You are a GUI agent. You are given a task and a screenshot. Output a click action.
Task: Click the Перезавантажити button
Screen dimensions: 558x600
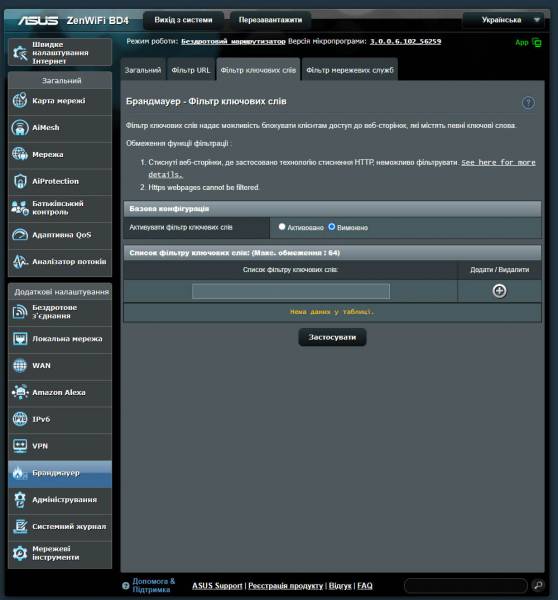point(270,20)
